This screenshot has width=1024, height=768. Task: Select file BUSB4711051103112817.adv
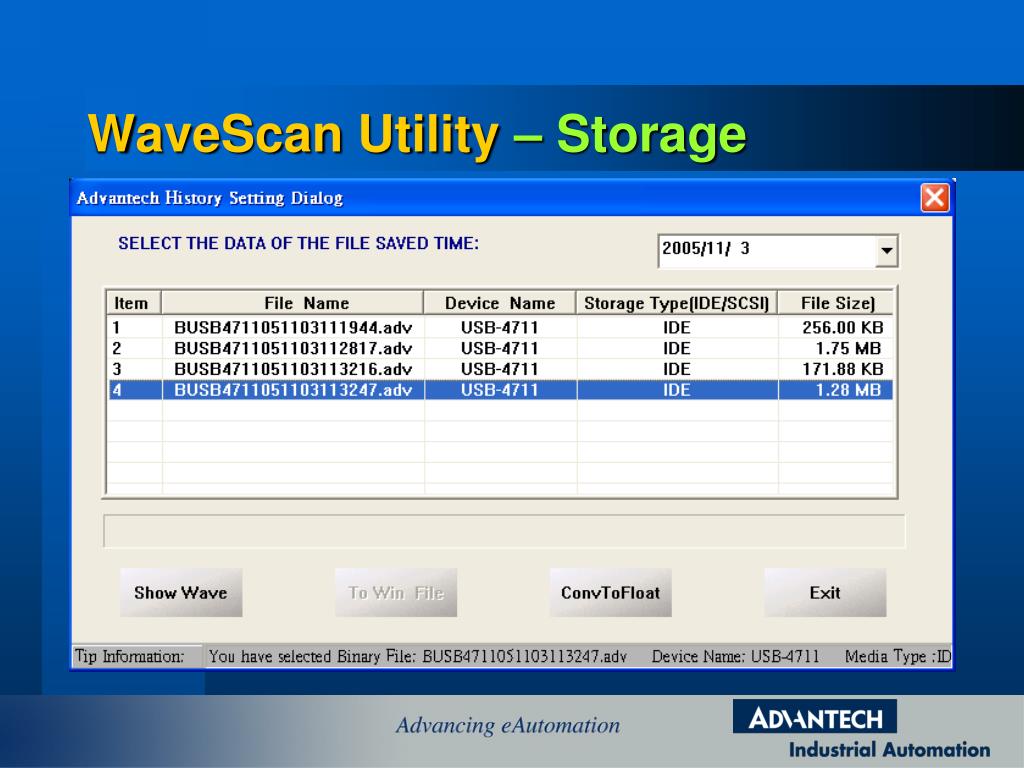pos(293,348)
